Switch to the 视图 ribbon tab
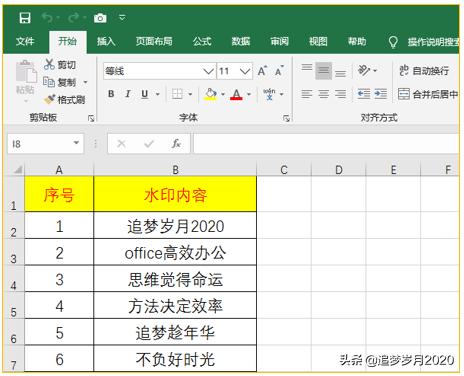Viewport: 464px width, 376px height. (x=318, y=41)
